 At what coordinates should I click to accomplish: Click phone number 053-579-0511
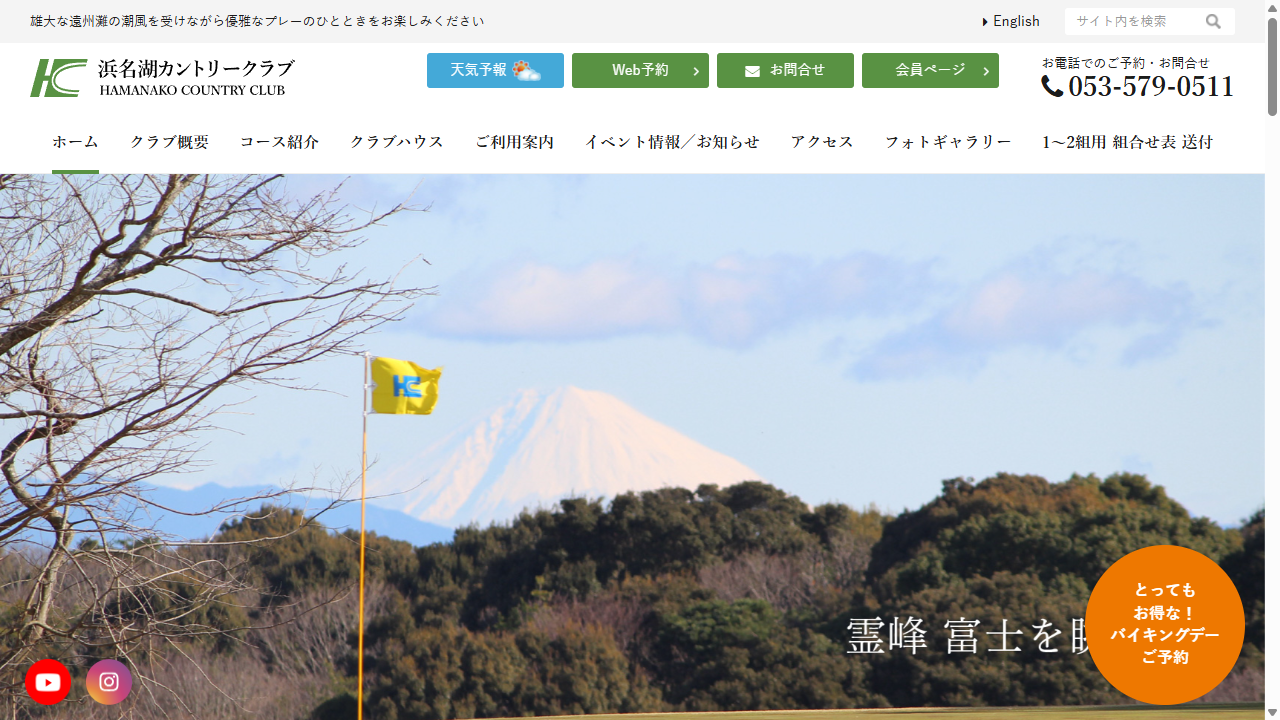[x=1151, y=87]
